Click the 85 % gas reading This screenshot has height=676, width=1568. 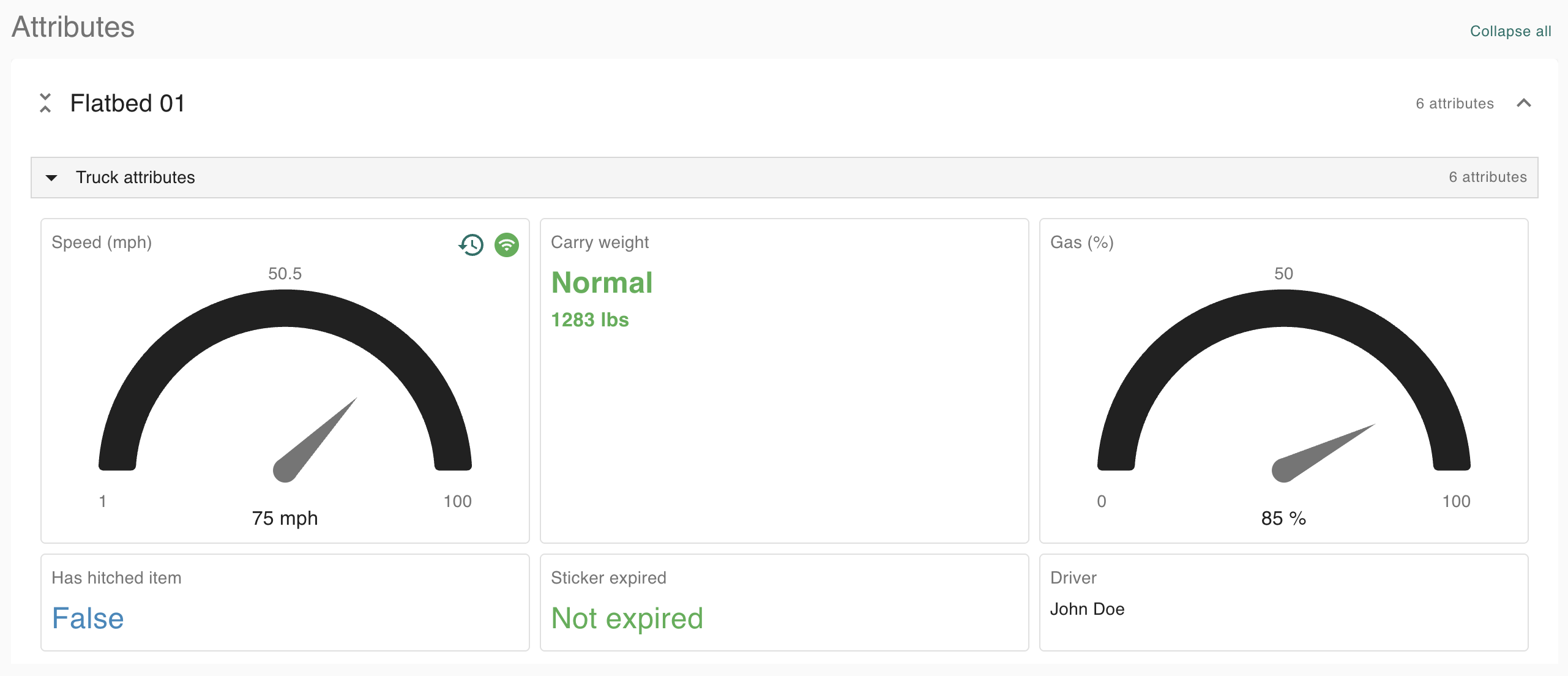point(1283,519)
